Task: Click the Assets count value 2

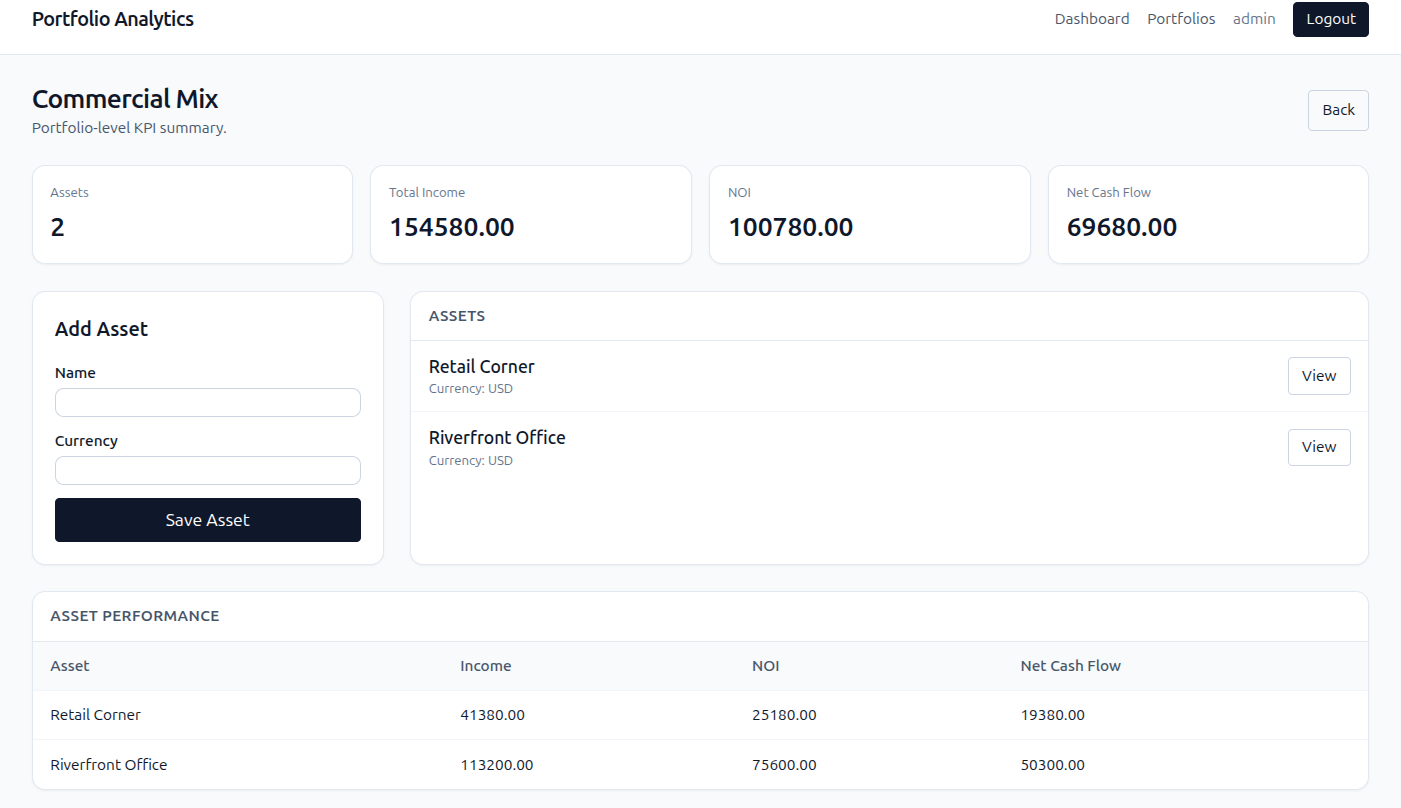Action: tap(57, 227)
